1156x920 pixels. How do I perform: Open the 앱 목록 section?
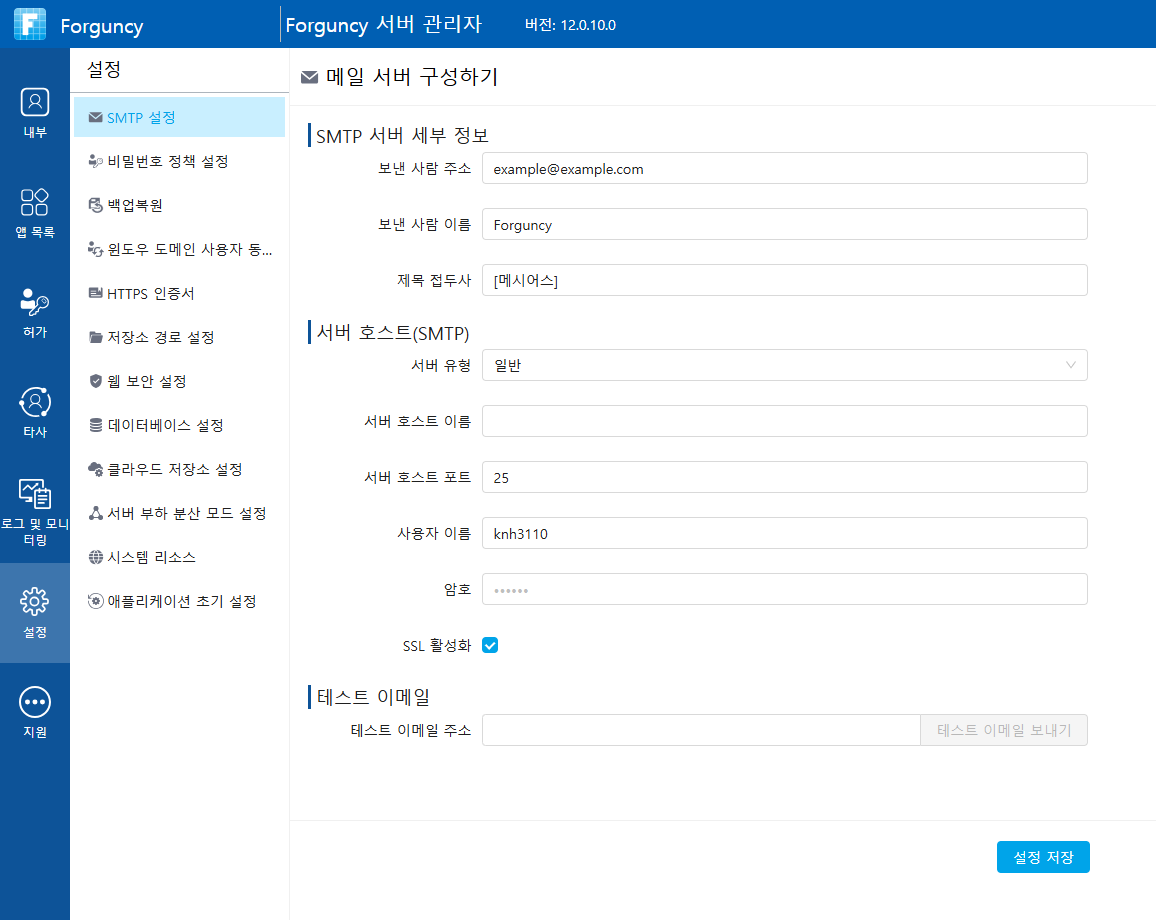coord(35,213)
